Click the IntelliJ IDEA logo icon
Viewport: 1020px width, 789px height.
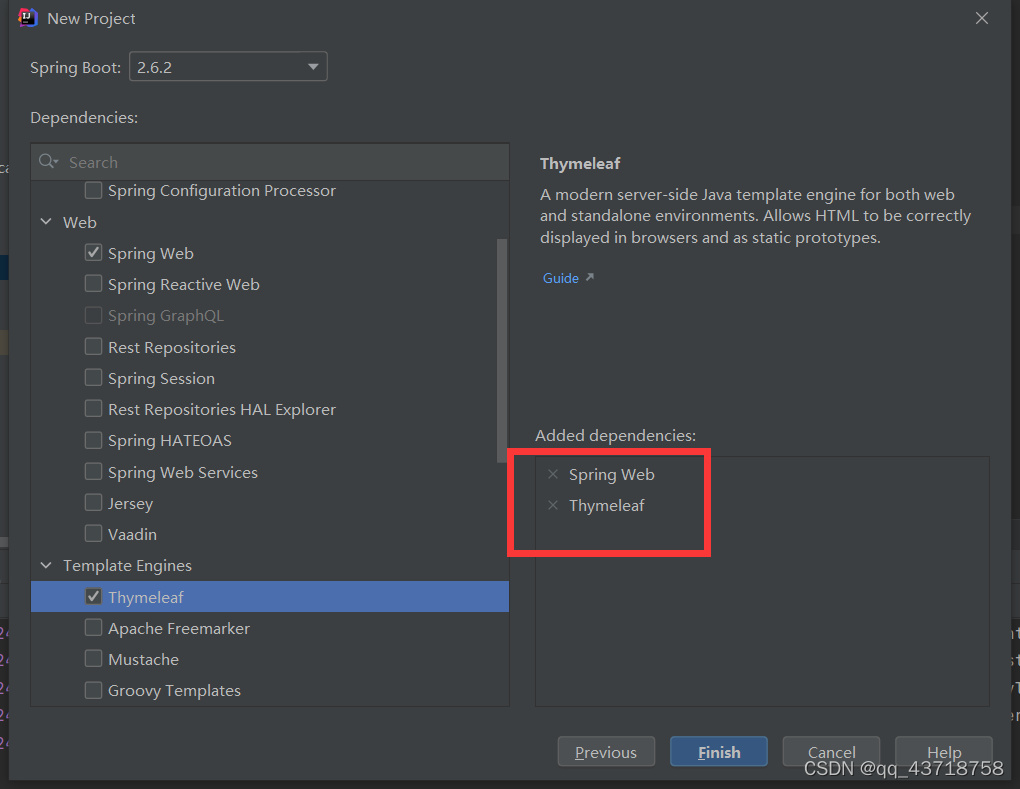pos(27,18)
